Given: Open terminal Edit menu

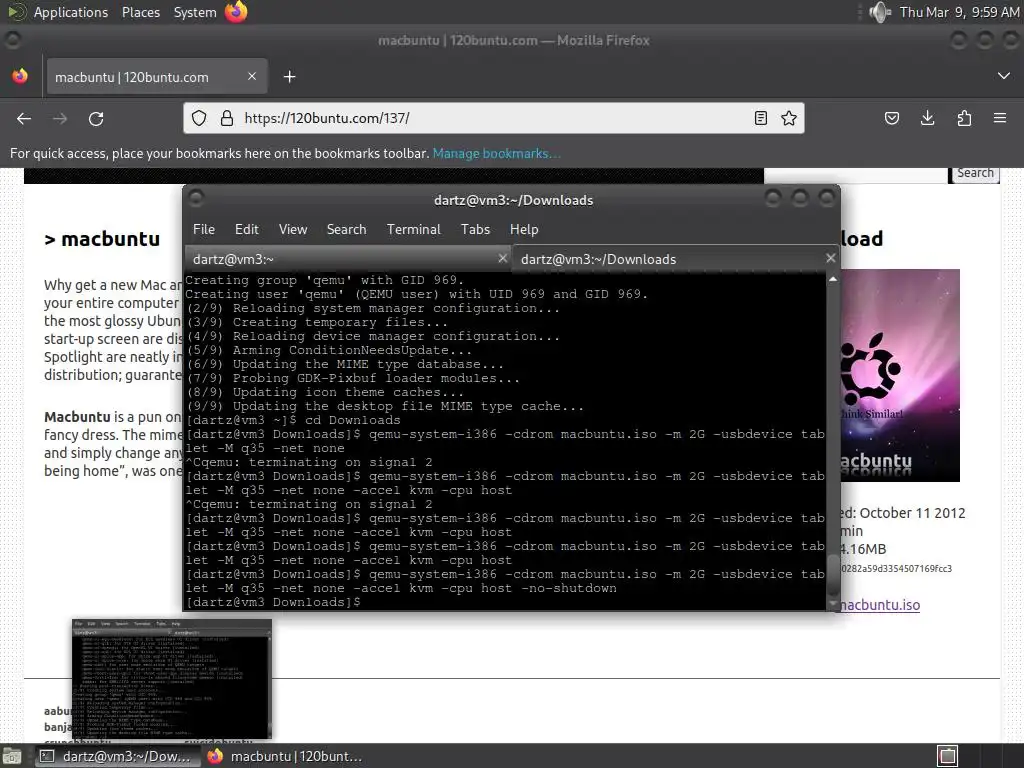Looking at the screenshot, I should 246,229.
